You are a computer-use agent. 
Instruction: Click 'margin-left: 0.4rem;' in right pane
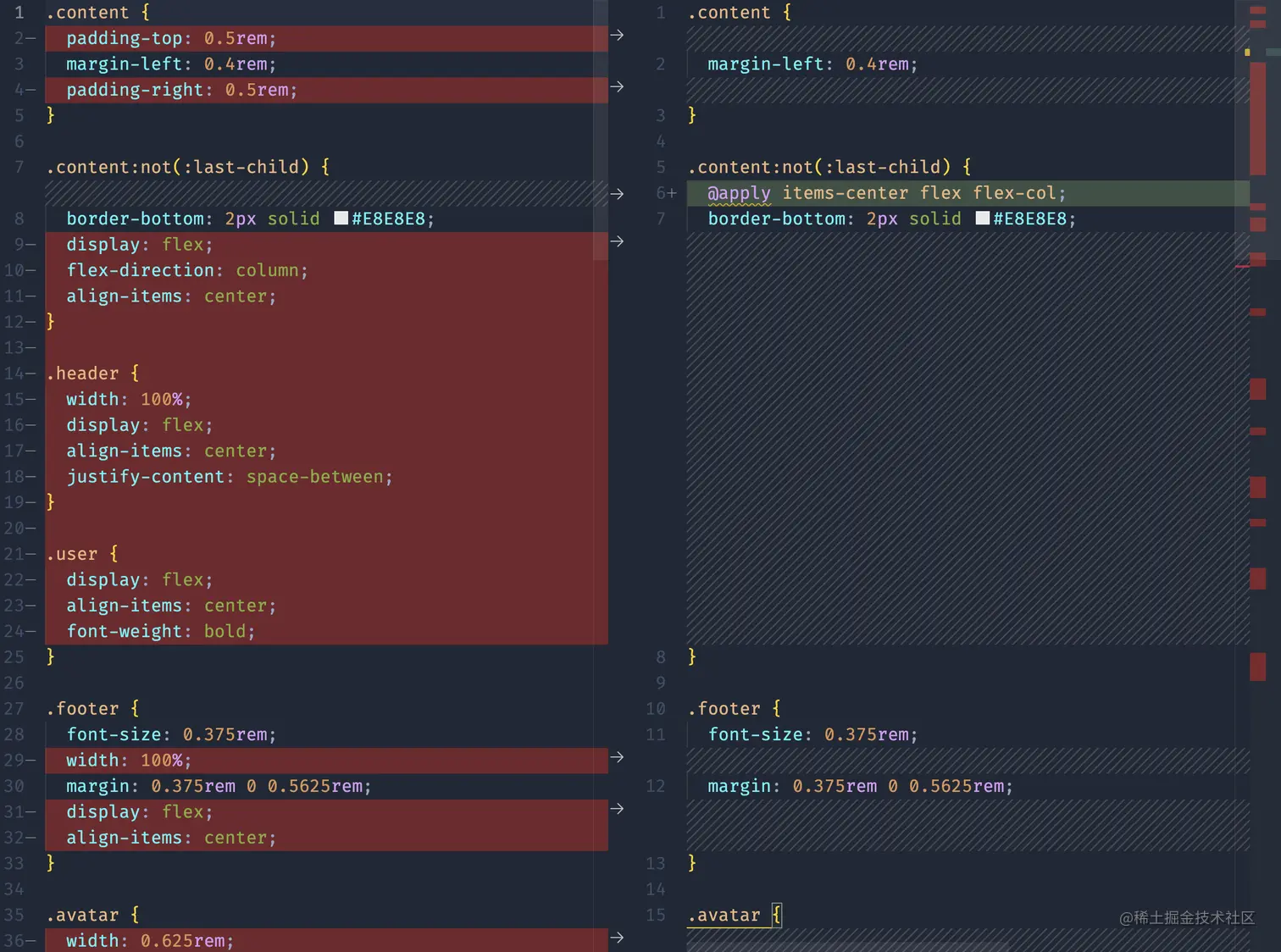tap(812, 64)
